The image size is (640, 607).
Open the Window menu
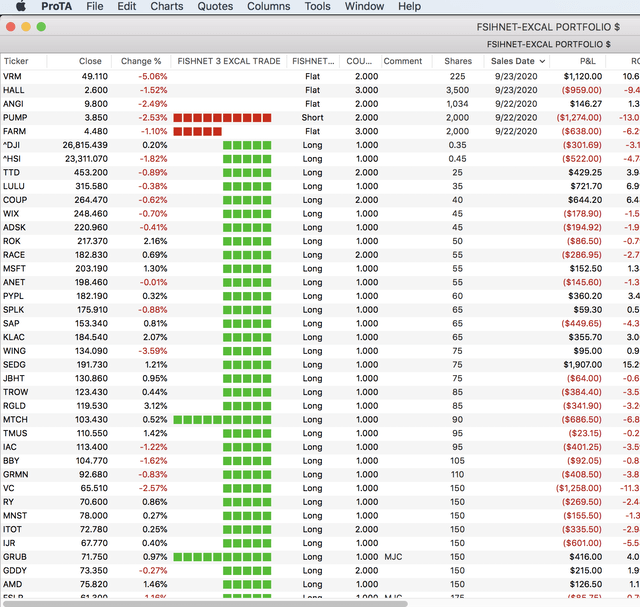[364, 6]
